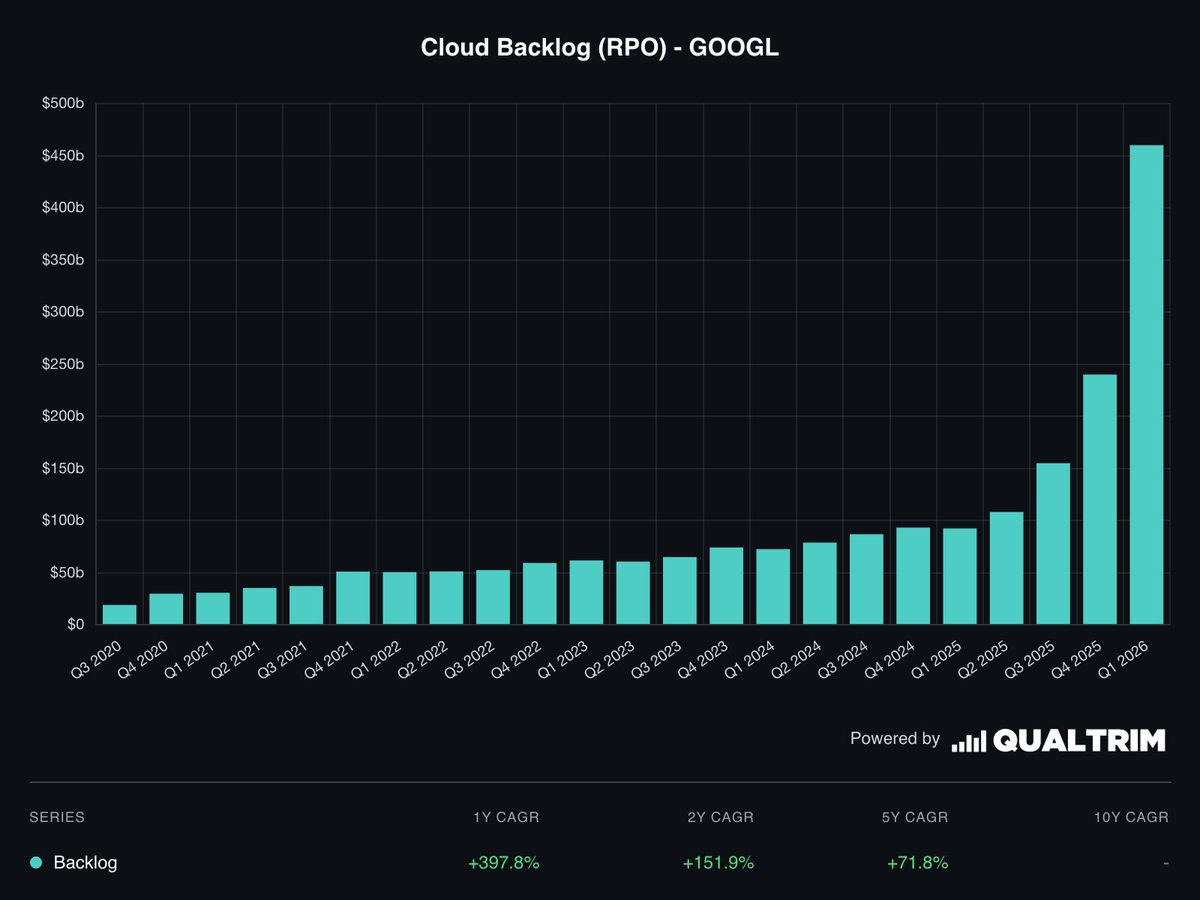Click the 5Y CAGR column header
This screenshot has height=900, width=1200.
click(914, 817)
